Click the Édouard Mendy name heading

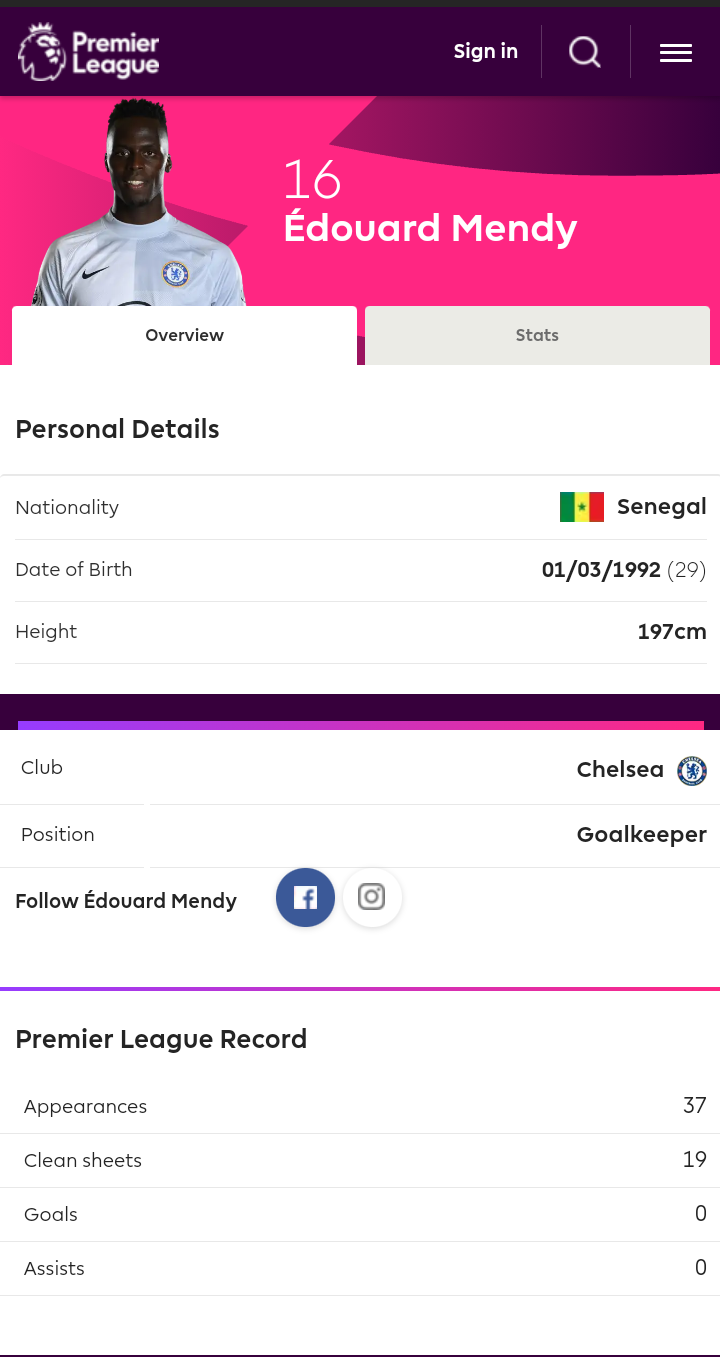tap(430, 229)
